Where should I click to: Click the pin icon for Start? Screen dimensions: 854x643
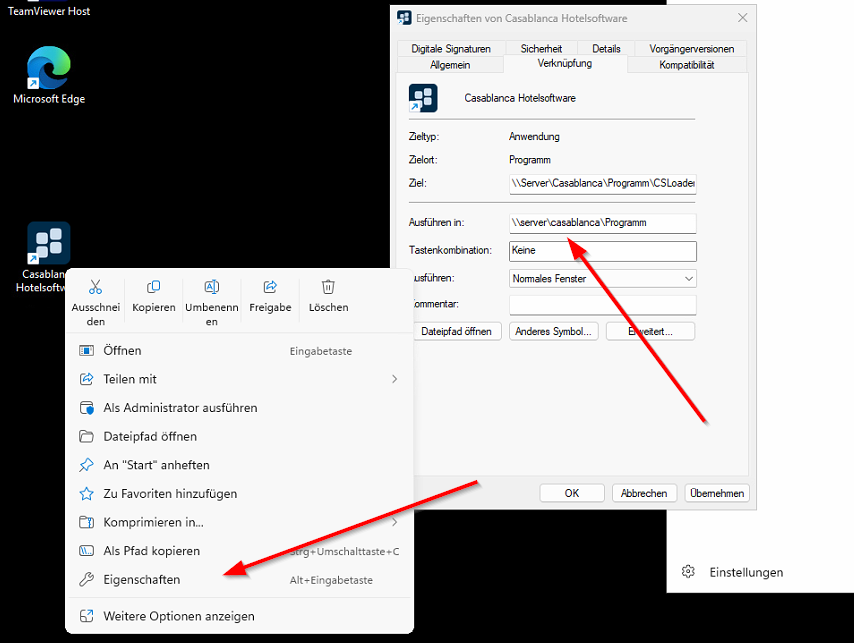click(x=87, y=465)
